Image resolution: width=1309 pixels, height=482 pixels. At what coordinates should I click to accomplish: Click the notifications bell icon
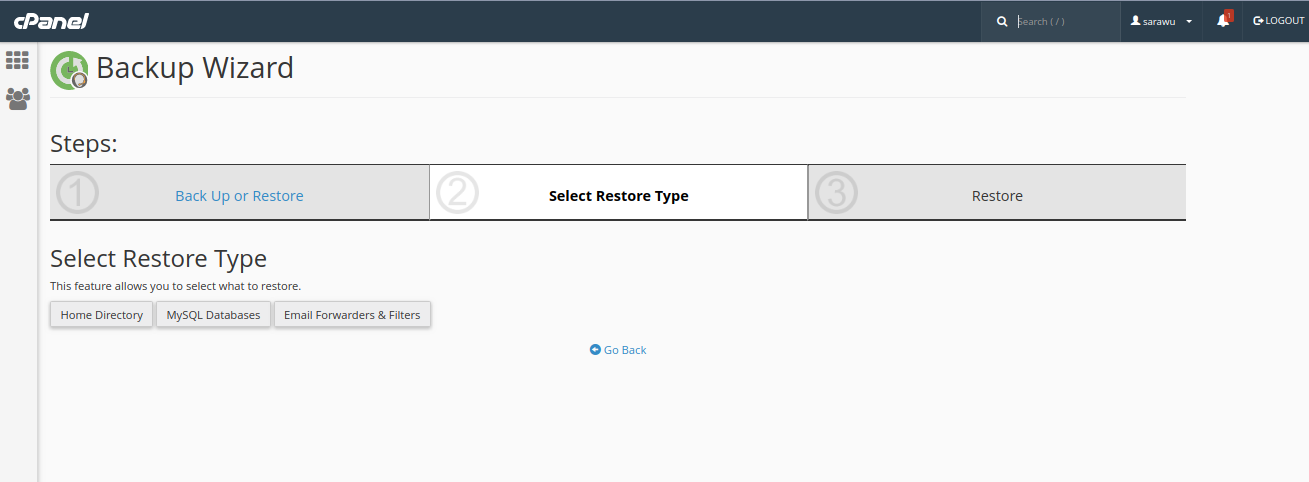[1223, 21]
